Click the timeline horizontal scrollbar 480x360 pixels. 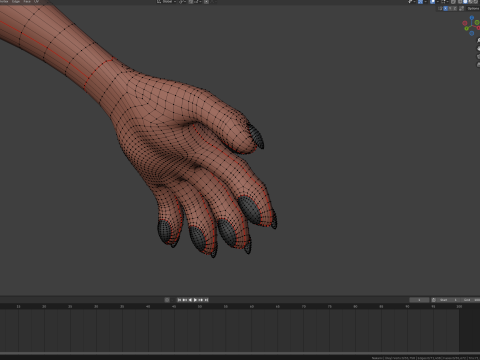pos(240,353)
